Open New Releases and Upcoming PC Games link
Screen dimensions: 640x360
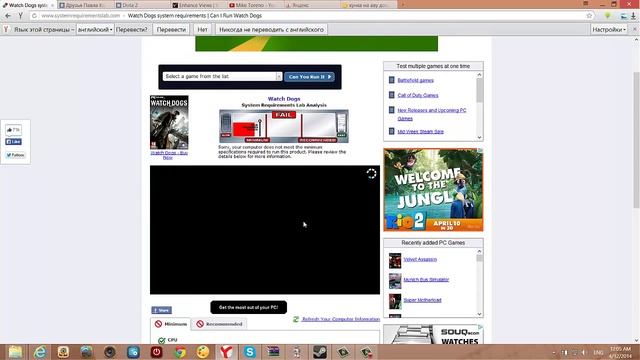pyautogui.click(x=431, y=114)
